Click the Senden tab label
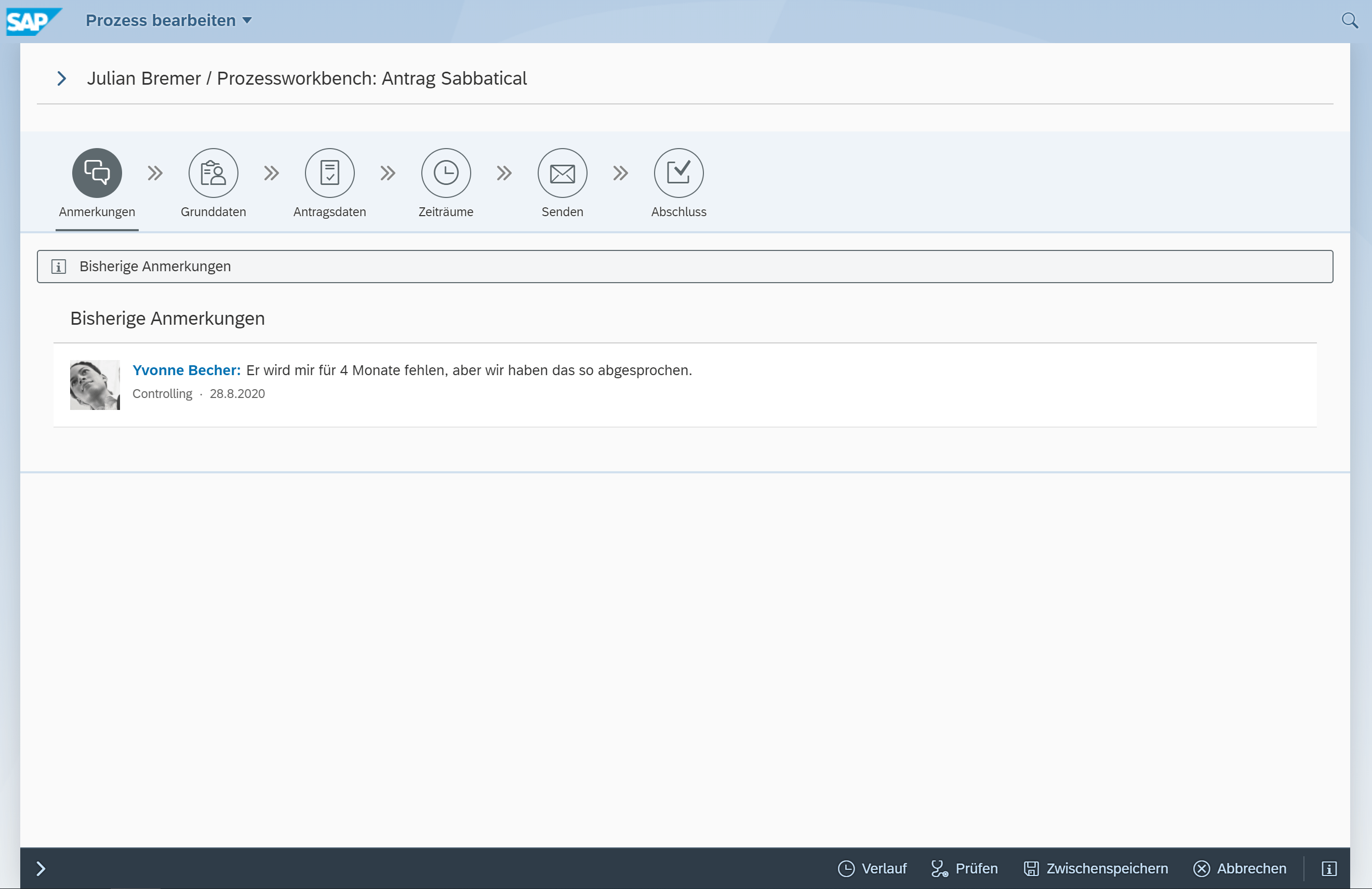This screenshot has width=1372, height=889. (563, 211)
